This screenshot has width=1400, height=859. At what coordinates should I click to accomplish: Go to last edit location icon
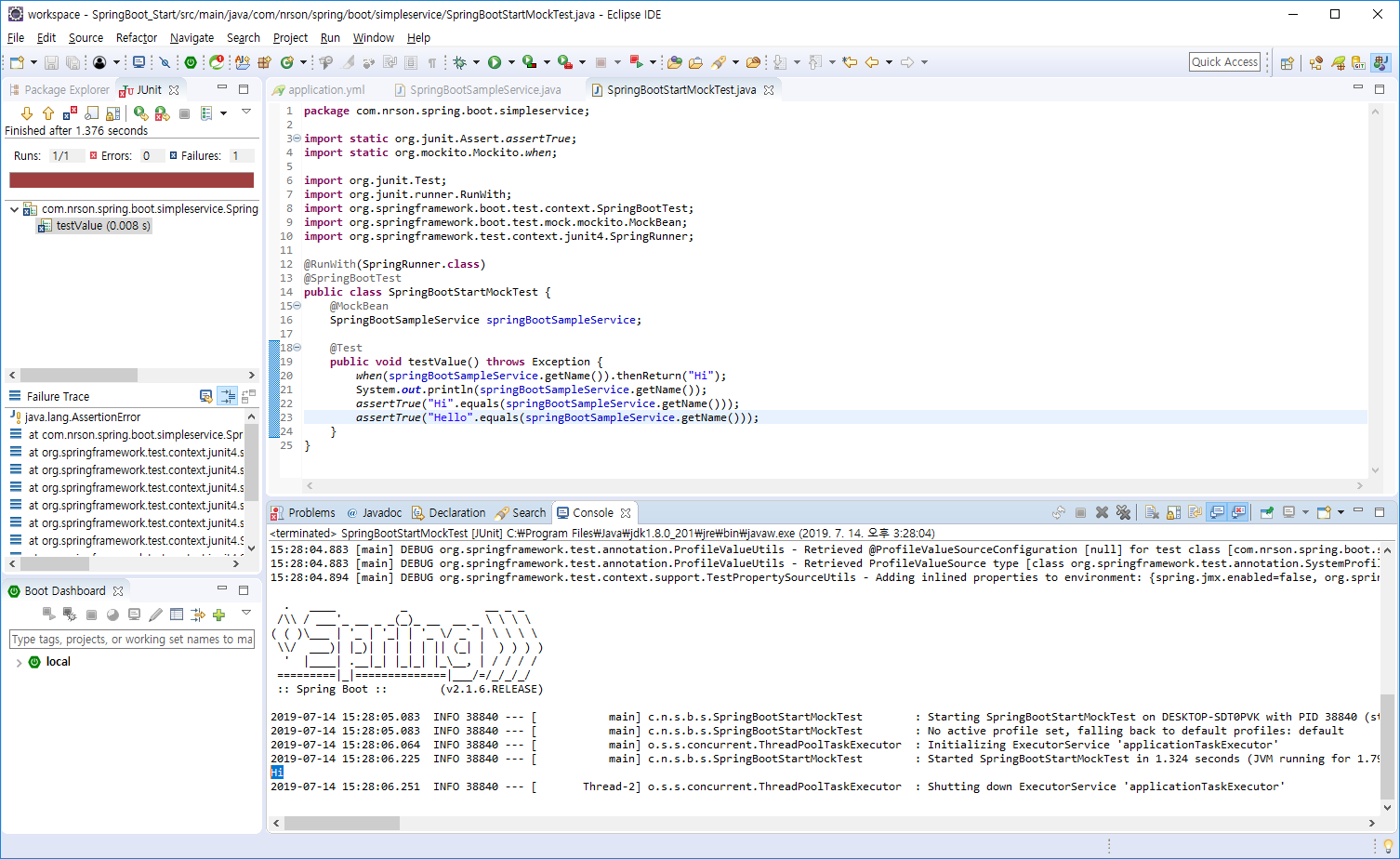pos(850,62)
